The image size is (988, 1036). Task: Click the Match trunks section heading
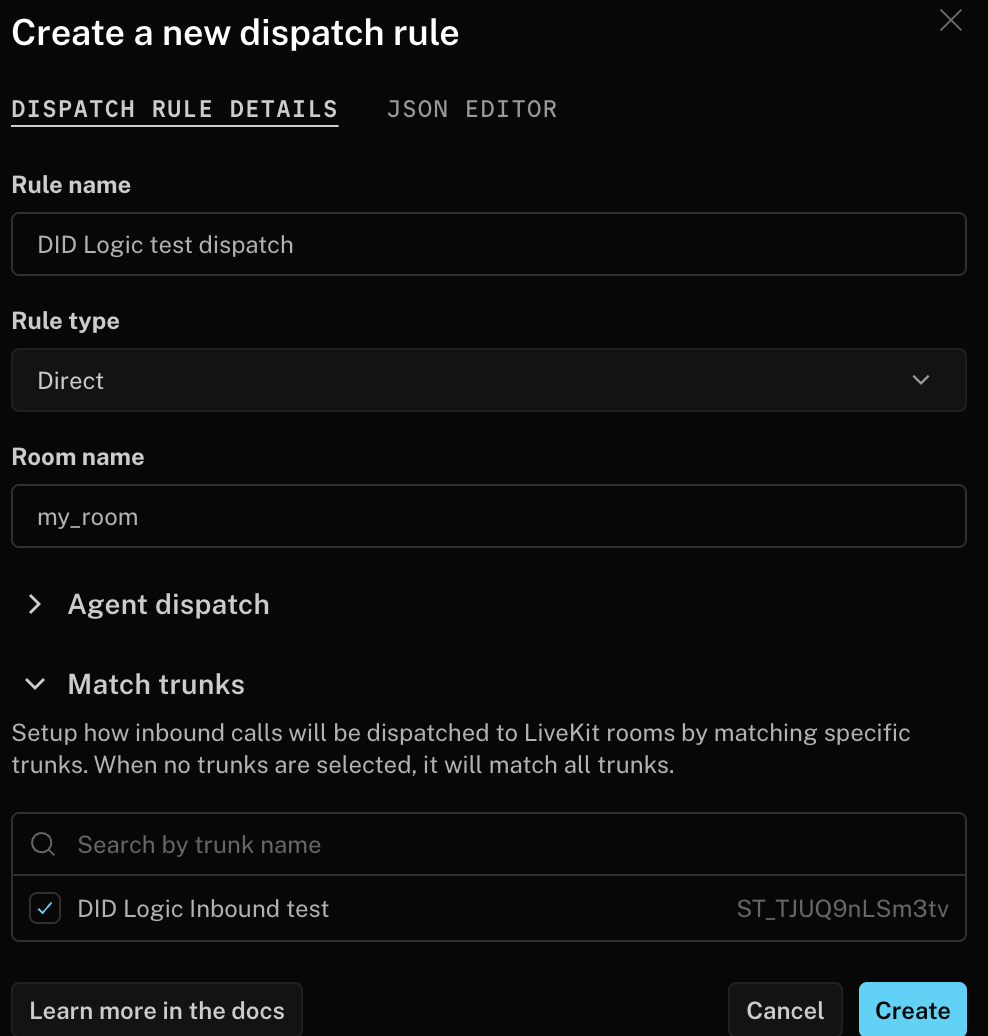coord(156,684)
